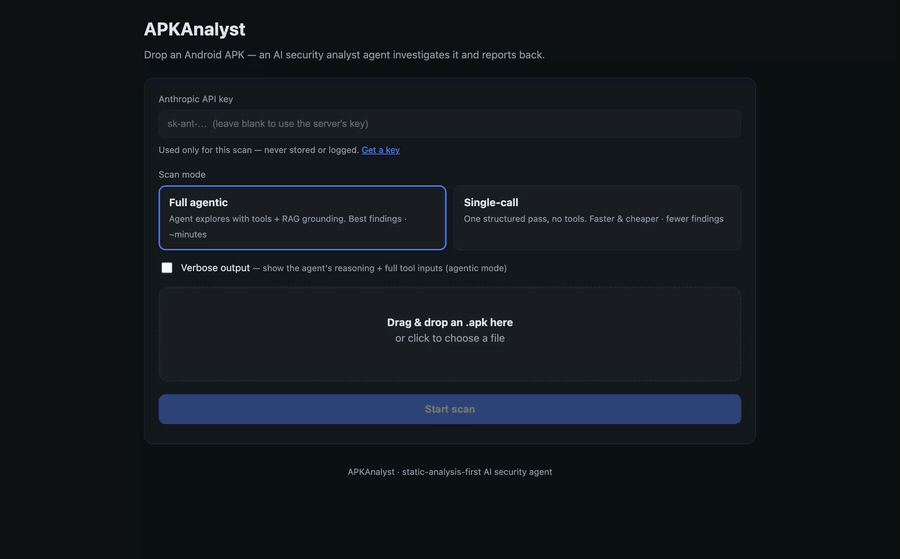Click the Scan mode label
The height and width of the screenshot is (559, 900).
(x=182, y=174)
